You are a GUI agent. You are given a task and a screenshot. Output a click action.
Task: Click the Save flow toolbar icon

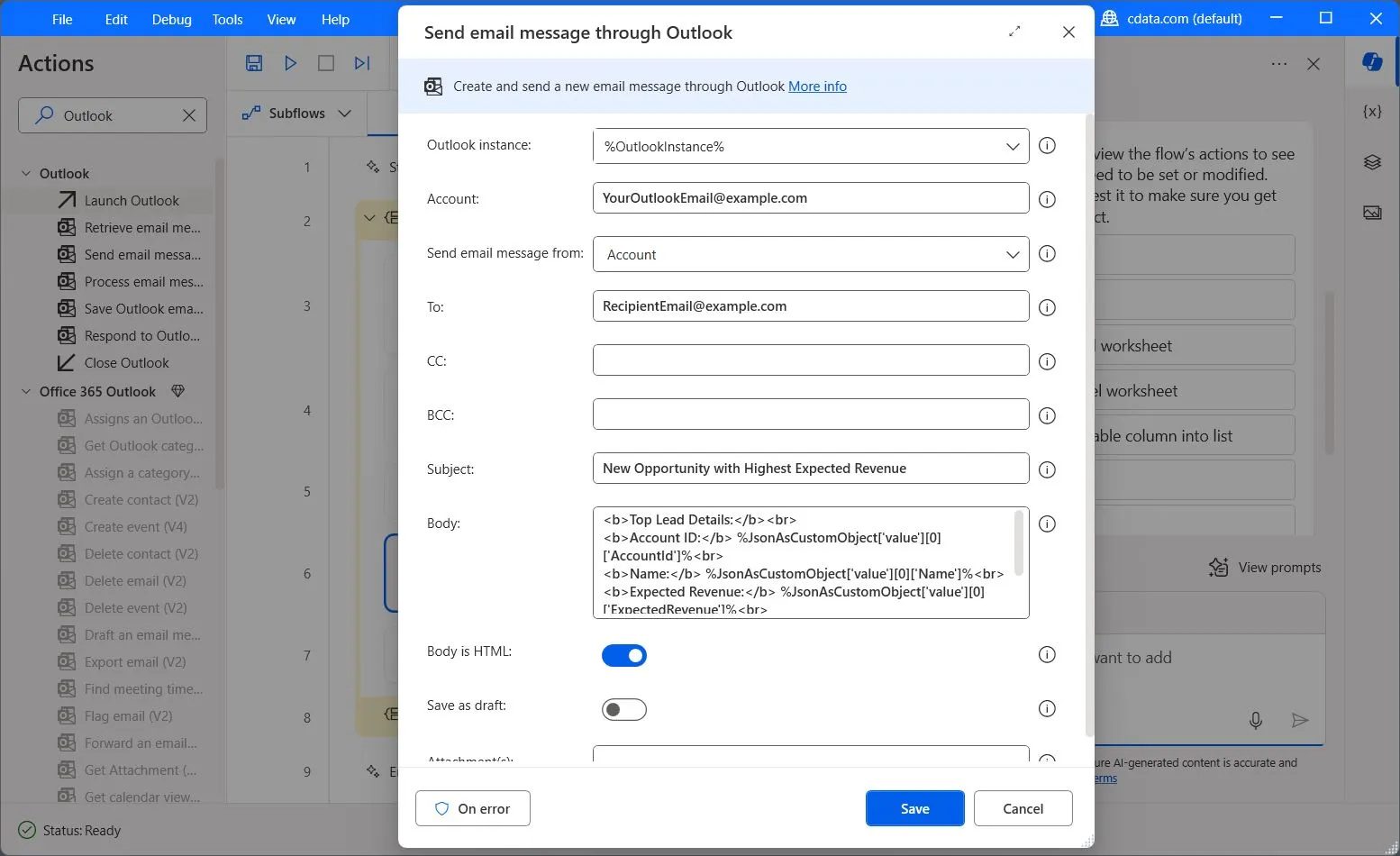(x=254, y=63)
